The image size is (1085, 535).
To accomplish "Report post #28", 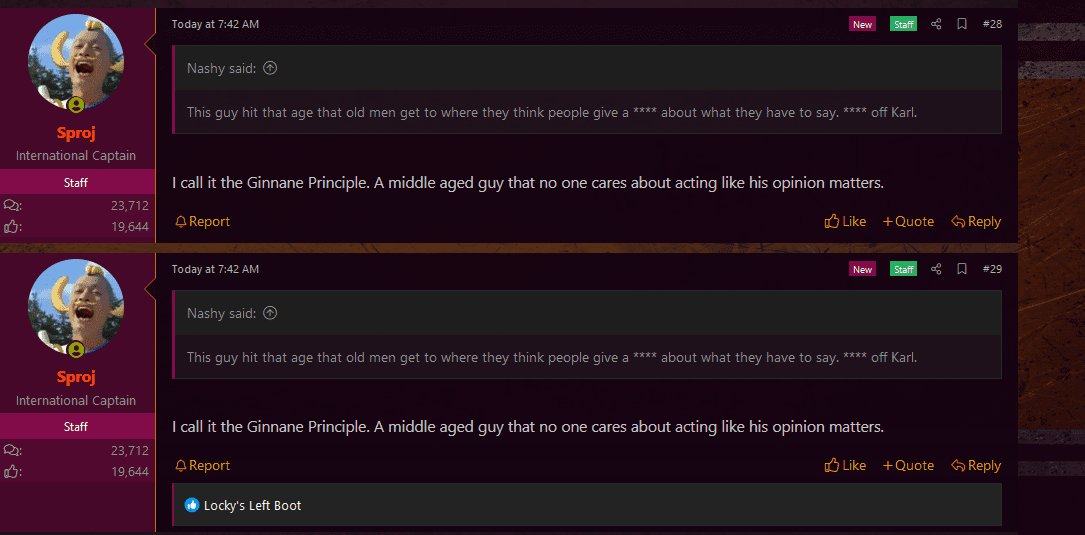I will pyautogui.click(x=202, y=221).
